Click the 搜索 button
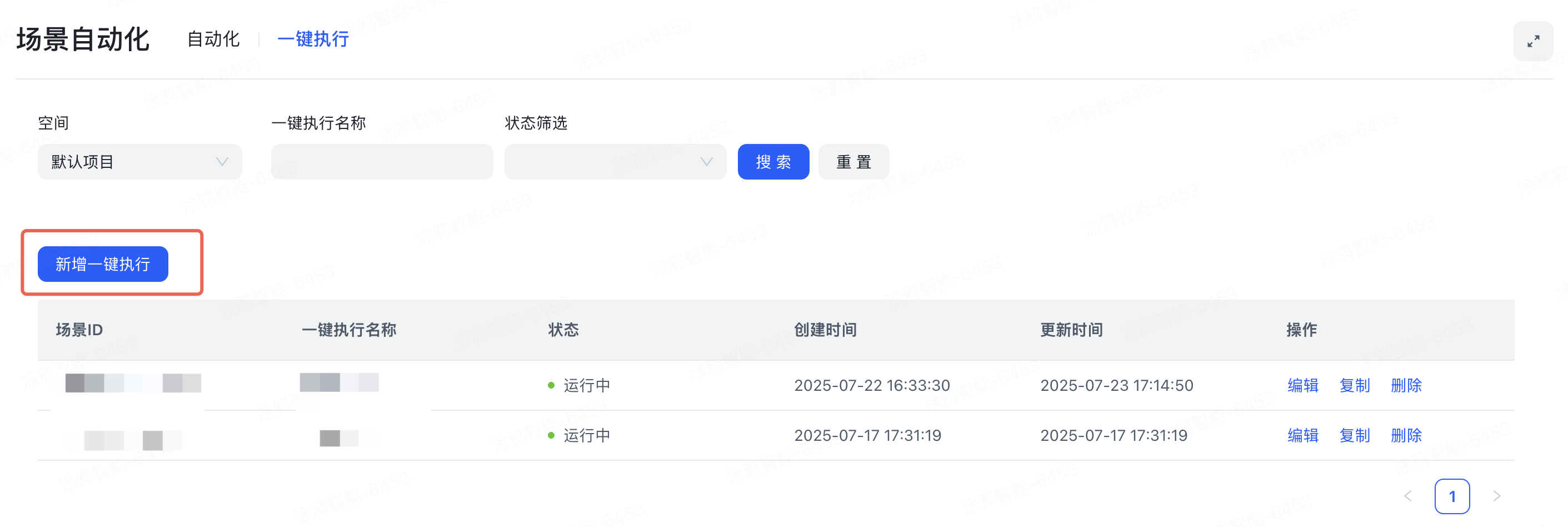 (773, 161)
